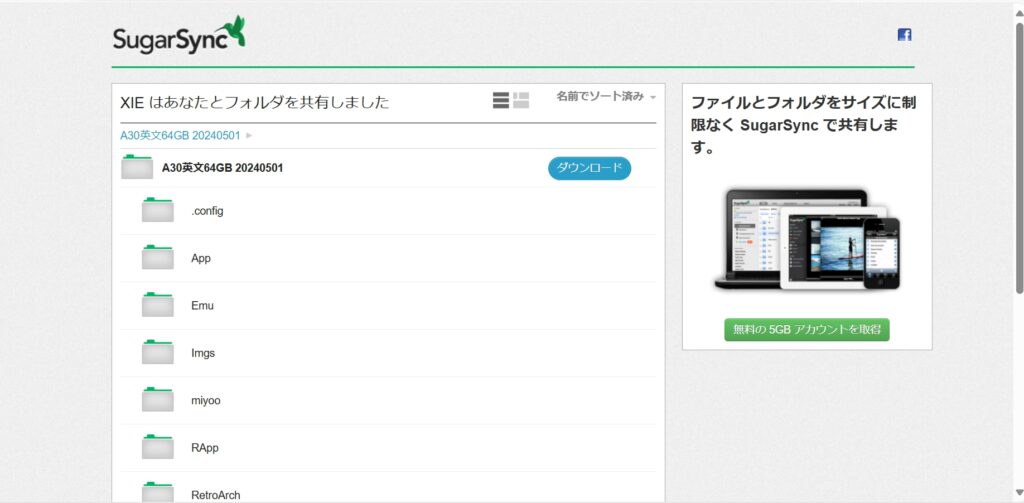Click the SugarSync devices promo image
Image resolution: width=1024 pixels, height=503 pixels.
pyautogui.click(x=807, y=239)
